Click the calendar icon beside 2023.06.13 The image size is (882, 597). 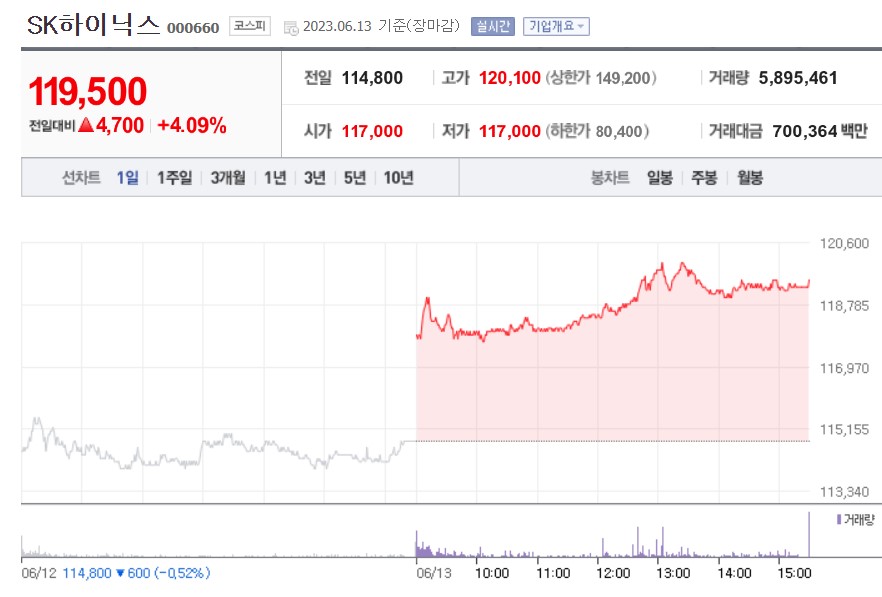pyautogui.click(x=291, y=27)
